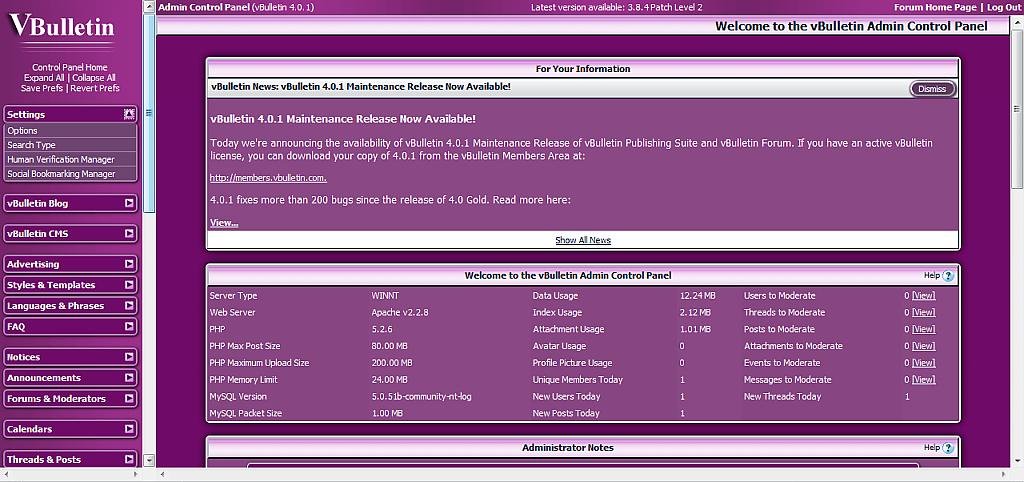This screenshot has width=1024, height=482.
Task: Open help icon for Administrator Notes
Action: pyautogui.click(x=948, y=448)
